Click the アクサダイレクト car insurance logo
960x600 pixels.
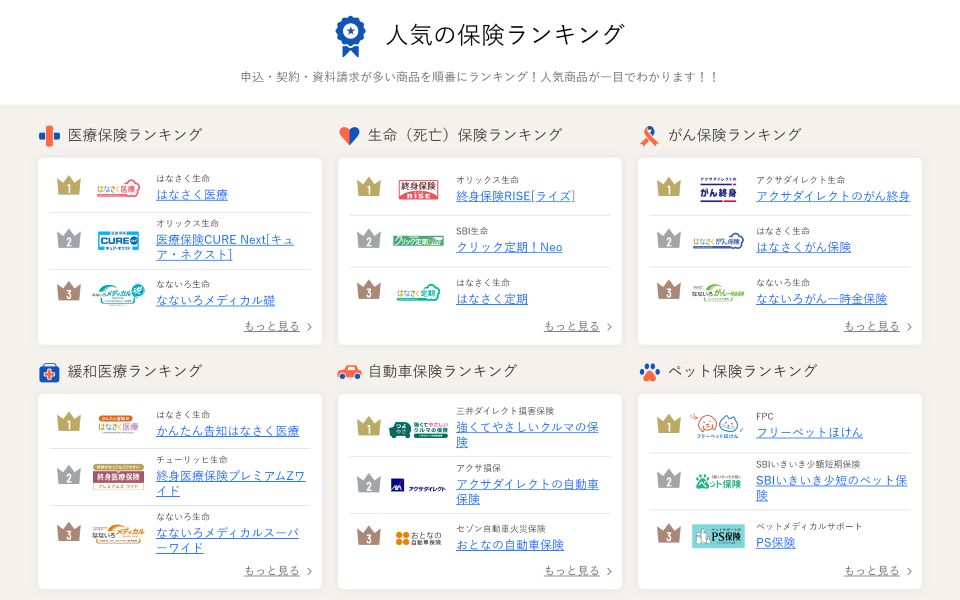(418, 485)
